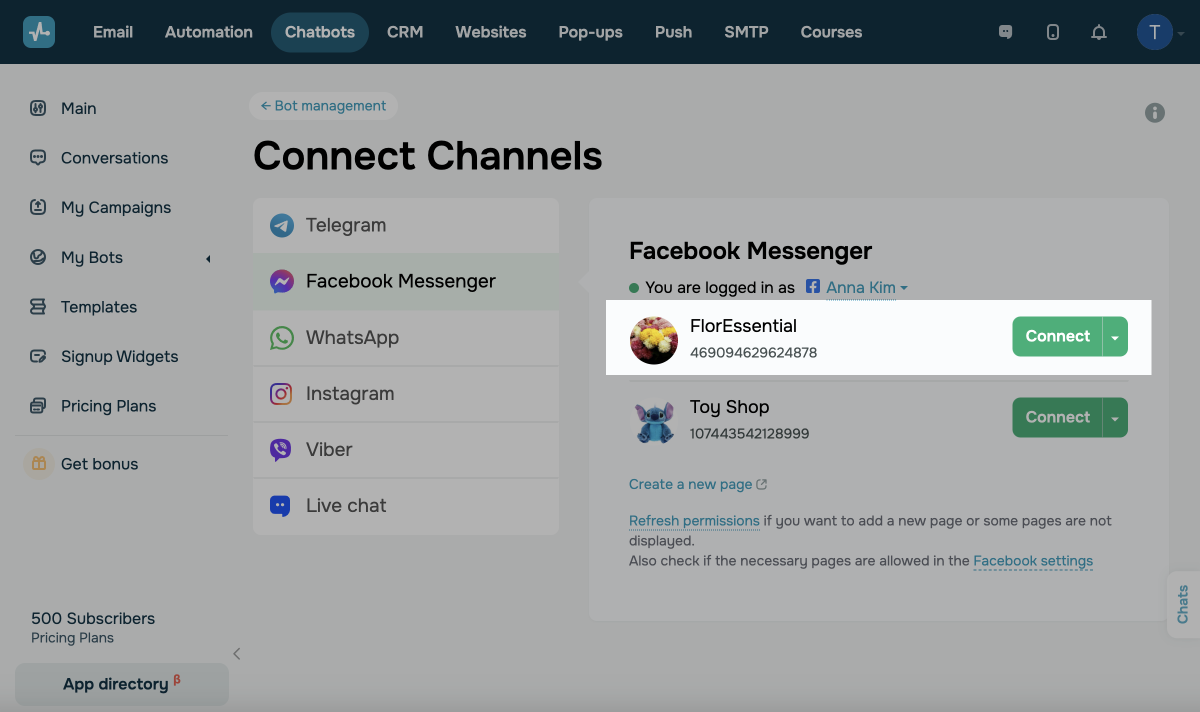The image size is (1200, 712).
Task: Open the Automation menu
Action: coord(209,32)
